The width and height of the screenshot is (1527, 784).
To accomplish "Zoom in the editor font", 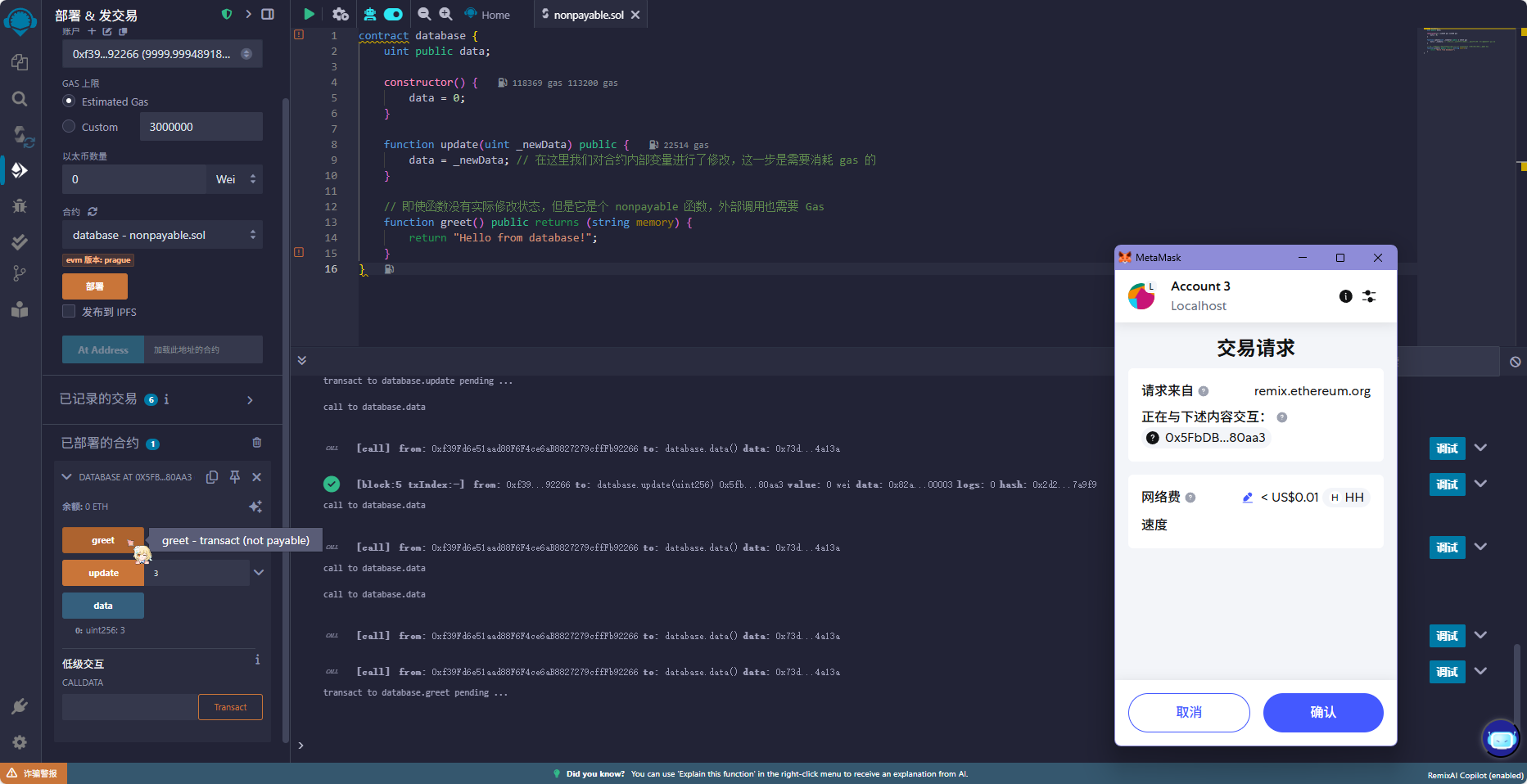I will click(445, 14).
